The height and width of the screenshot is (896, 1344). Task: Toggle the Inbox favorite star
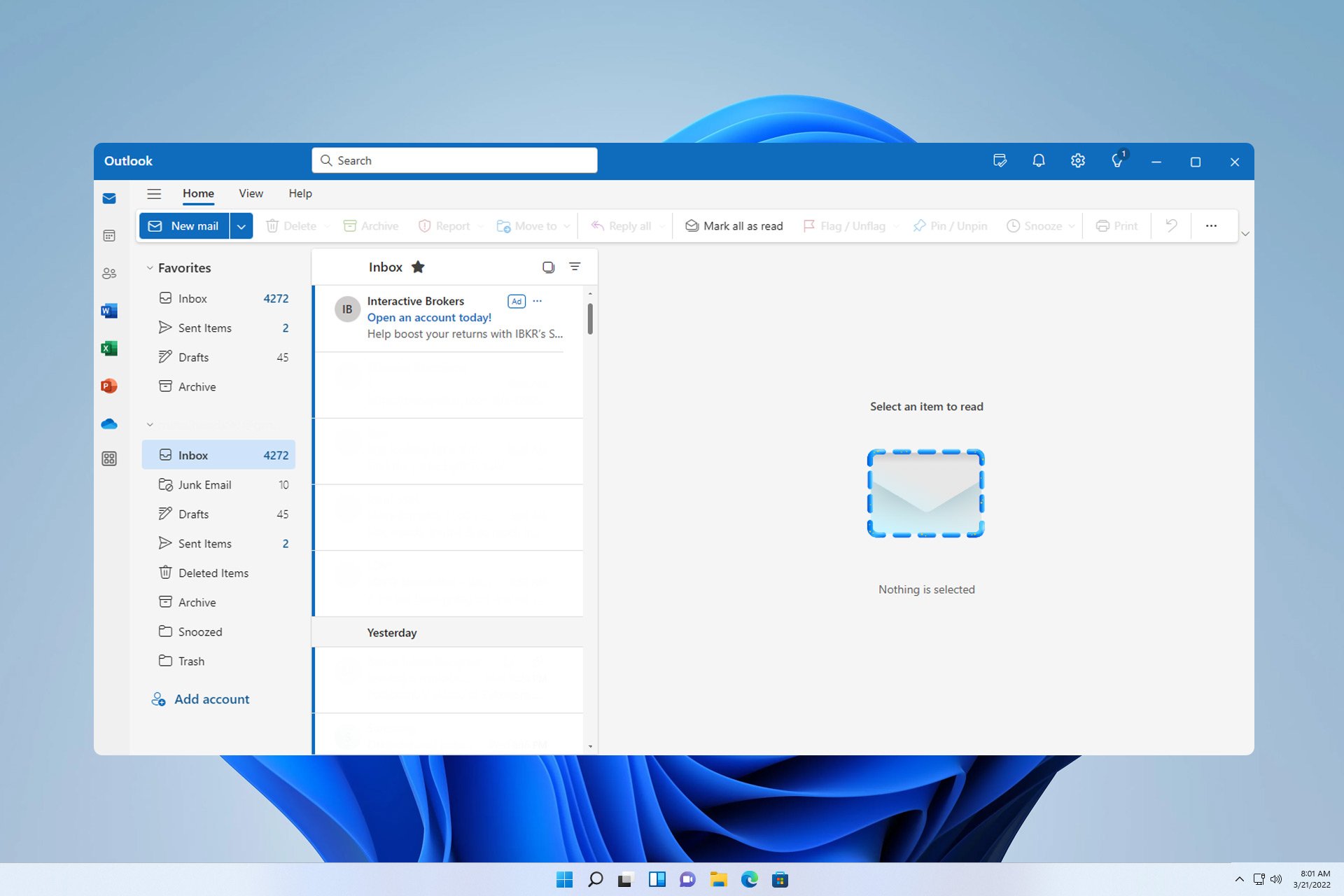(418, 267)
